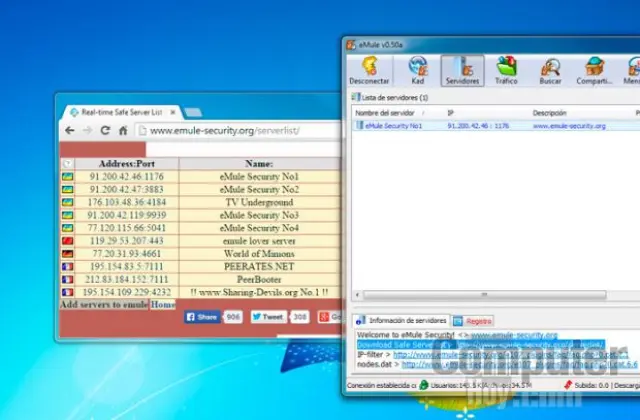Sort the list by Descripción column
Viewport: 640px width, 420px height.
point(550,113)
